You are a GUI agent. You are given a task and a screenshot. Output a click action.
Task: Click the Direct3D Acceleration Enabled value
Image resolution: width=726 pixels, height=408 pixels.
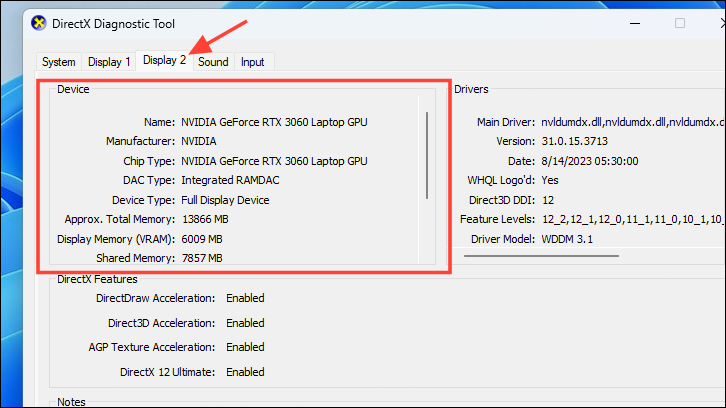coord(245,323)
